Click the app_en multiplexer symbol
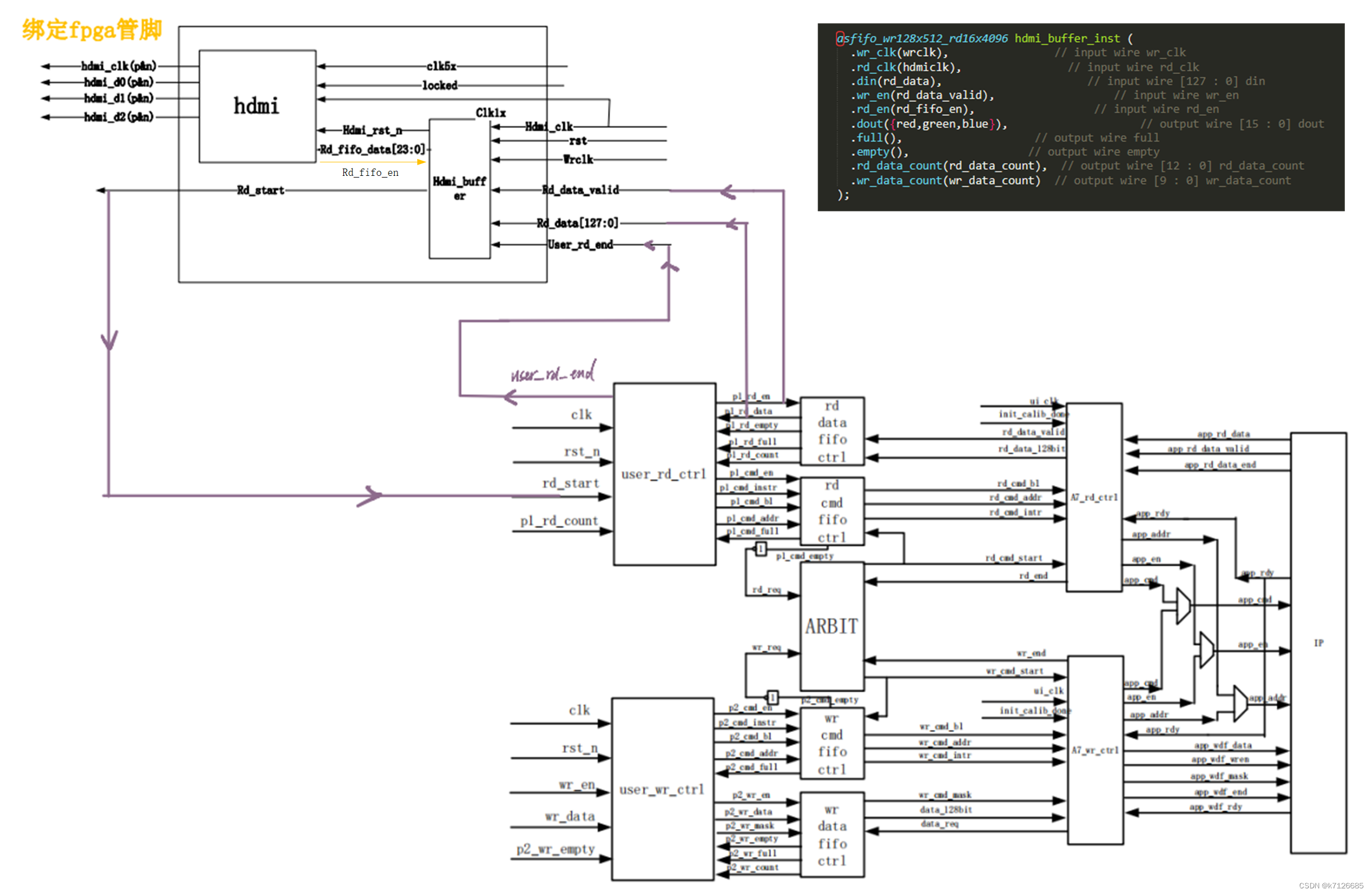The width and height of the screenshot is (1372, 894). [x=1206, y=649]
